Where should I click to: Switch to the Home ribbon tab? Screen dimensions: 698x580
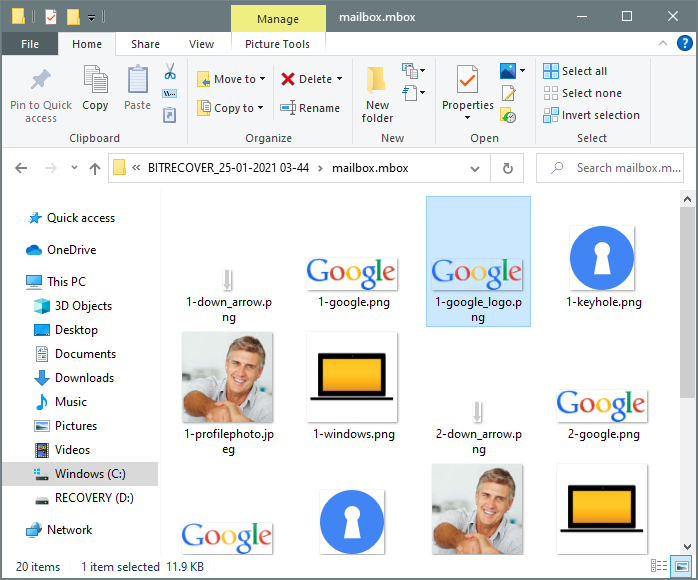click(x=87, y=44)
